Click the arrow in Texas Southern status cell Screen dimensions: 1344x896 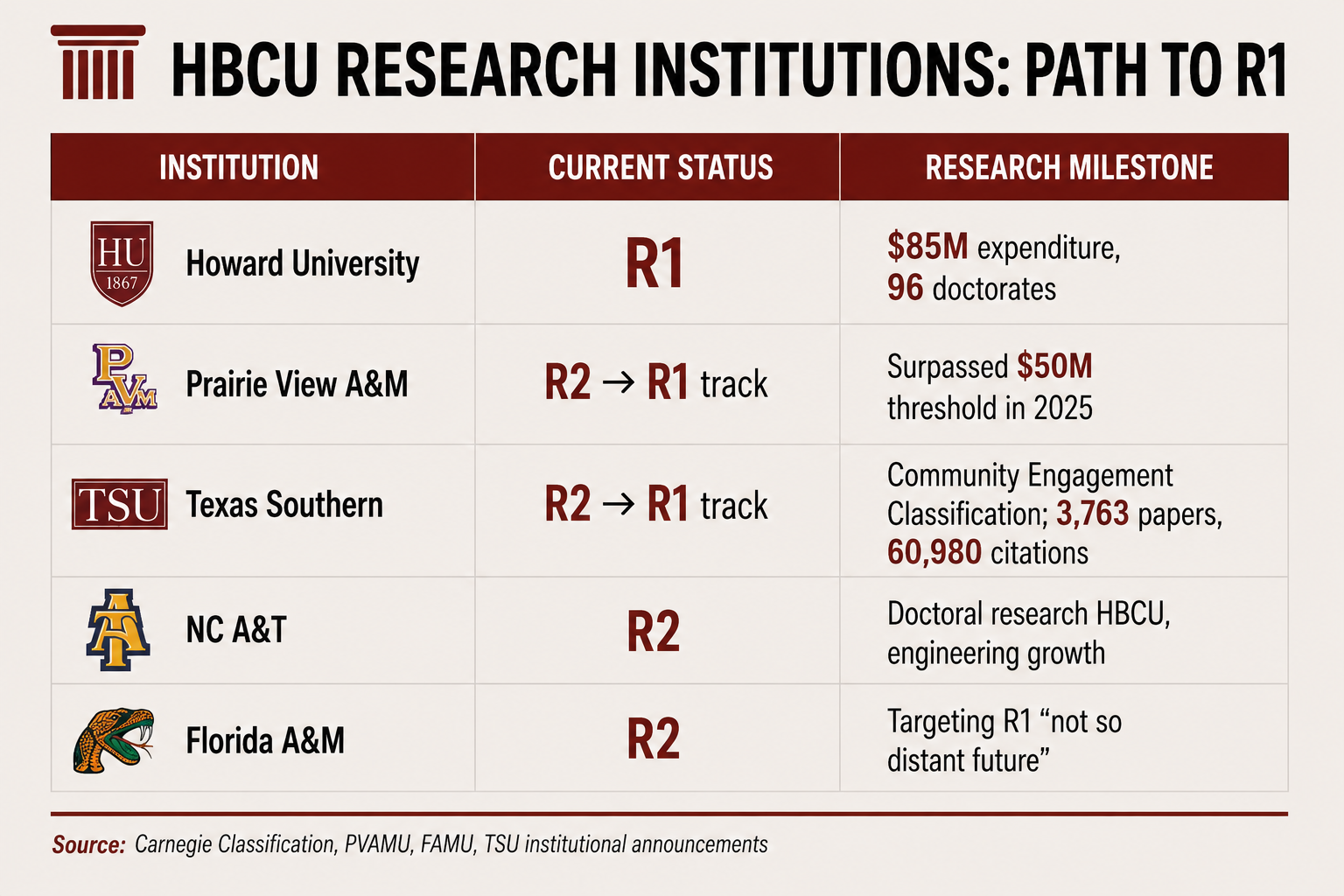pos(619,505)
